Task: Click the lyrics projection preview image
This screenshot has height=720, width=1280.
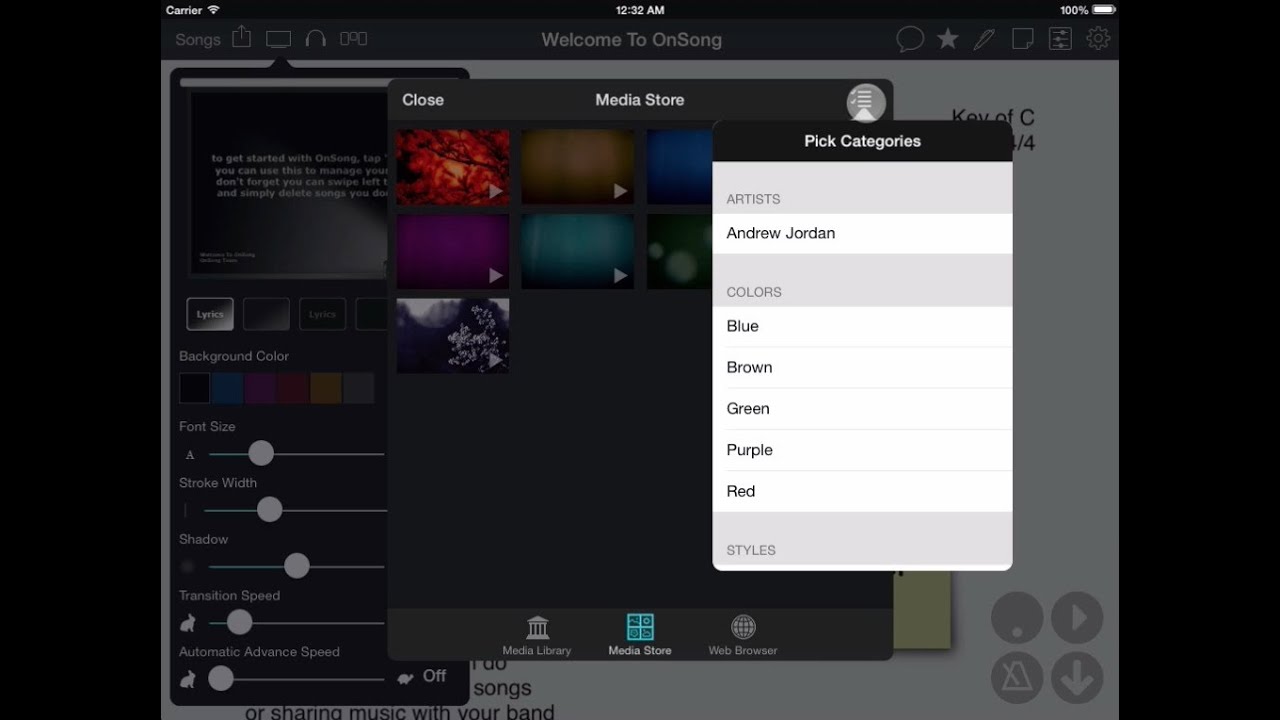Action: (288, 184)
